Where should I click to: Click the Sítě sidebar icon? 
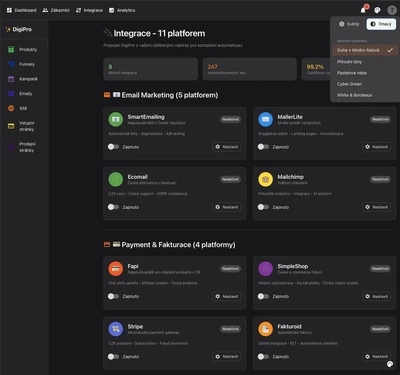(x=11, y=108)
